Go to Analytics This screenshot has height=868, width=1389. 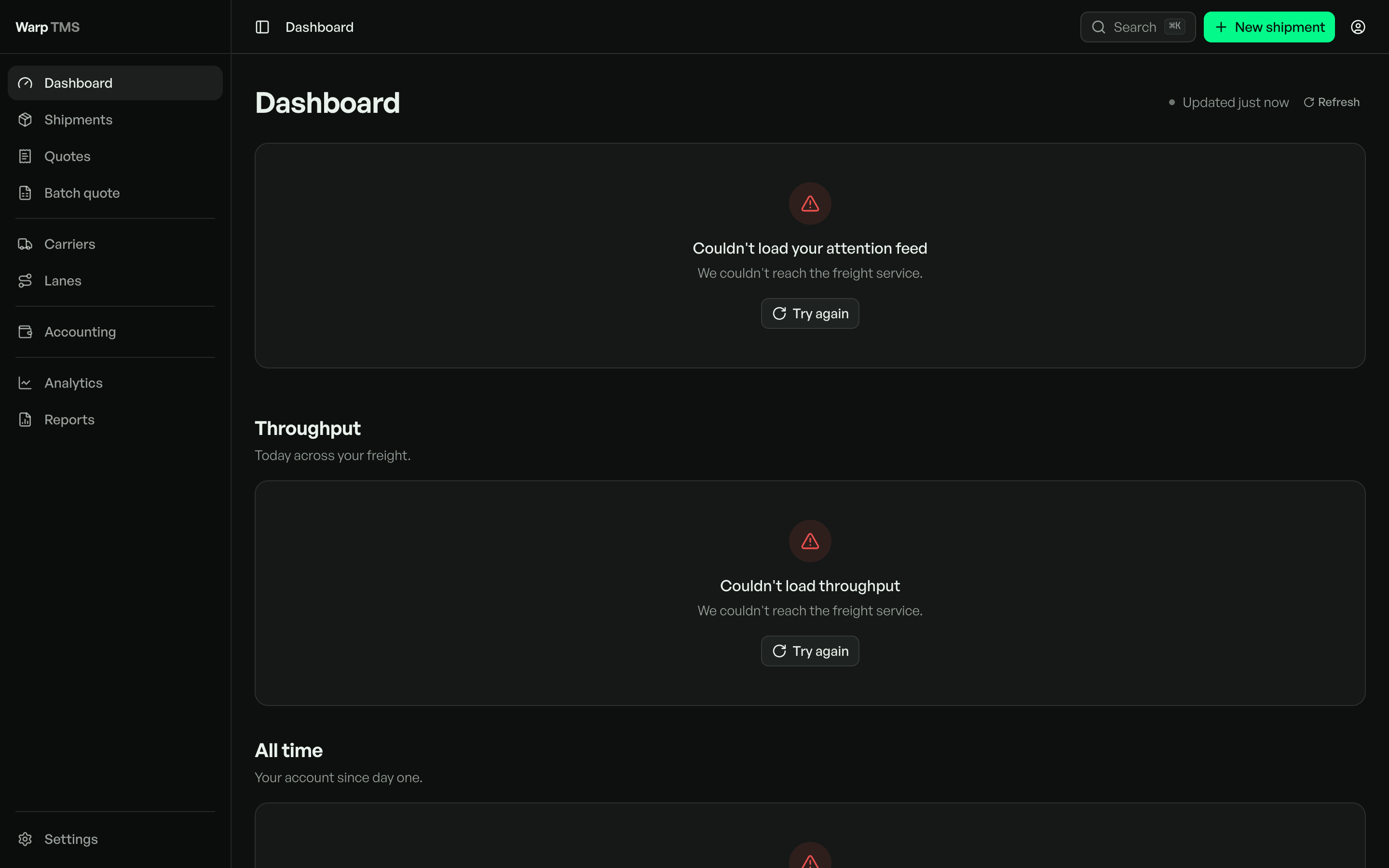(115, 383)
